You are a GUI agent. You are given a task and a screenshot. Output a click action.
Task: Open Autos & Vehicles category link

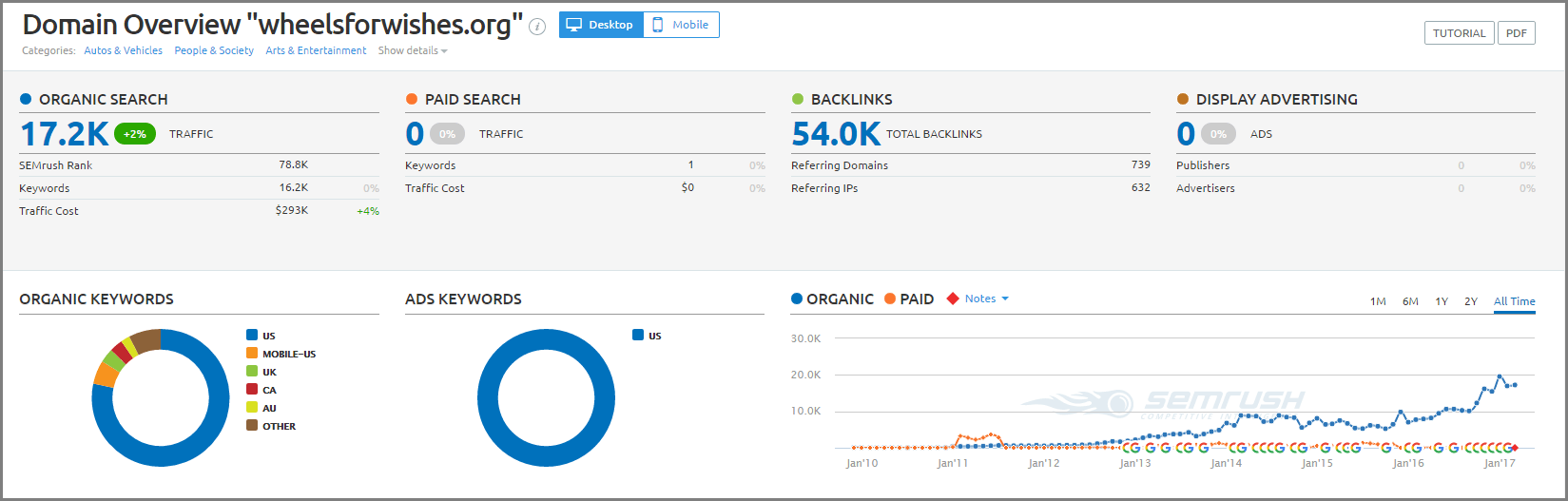click(x=123, y=50)
